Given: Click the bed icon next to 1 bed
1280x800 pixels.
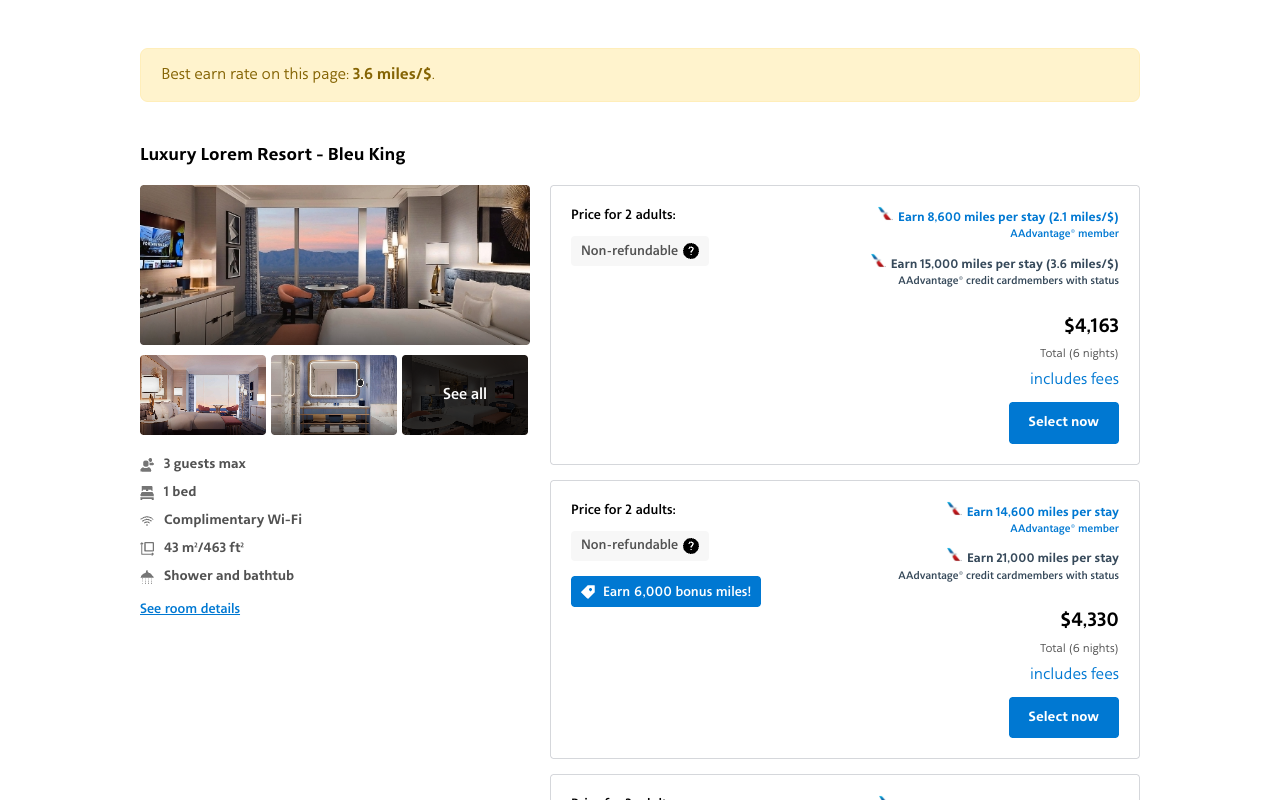Looking at the screenshot, I should (147, 492).
